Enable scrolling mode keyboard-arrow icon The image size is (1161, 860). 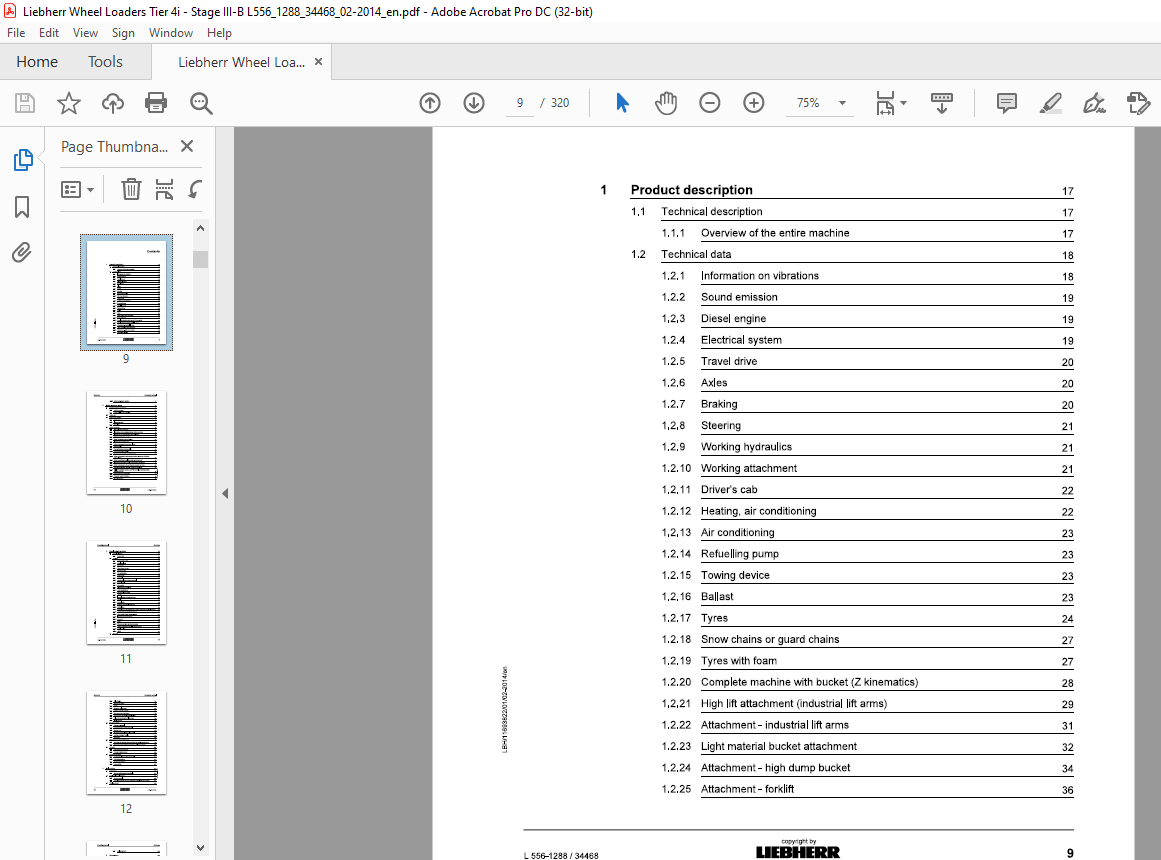coord(942,103)
